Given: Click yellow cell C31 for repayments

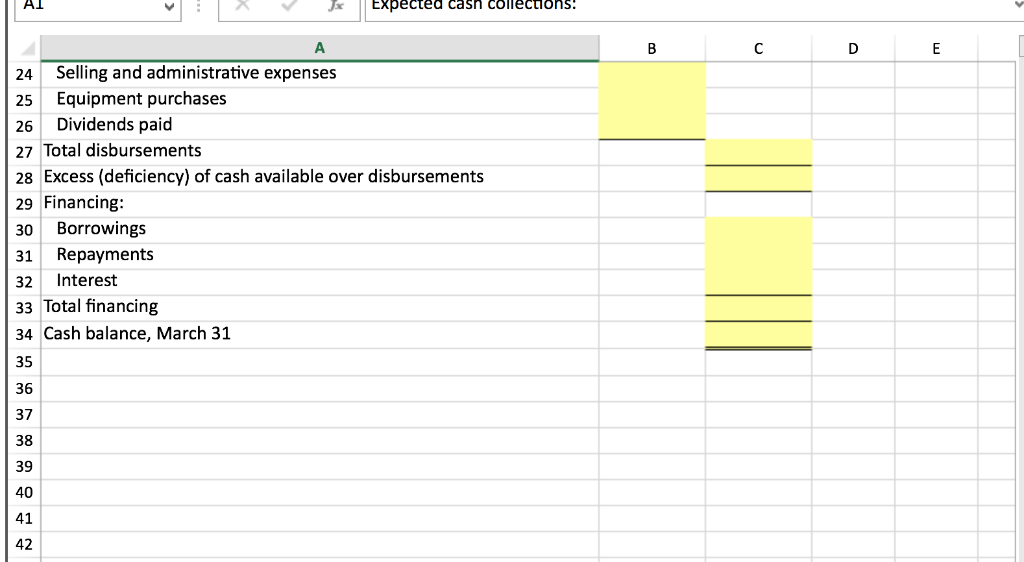Looking at the screenshot, I should (758, 256).
